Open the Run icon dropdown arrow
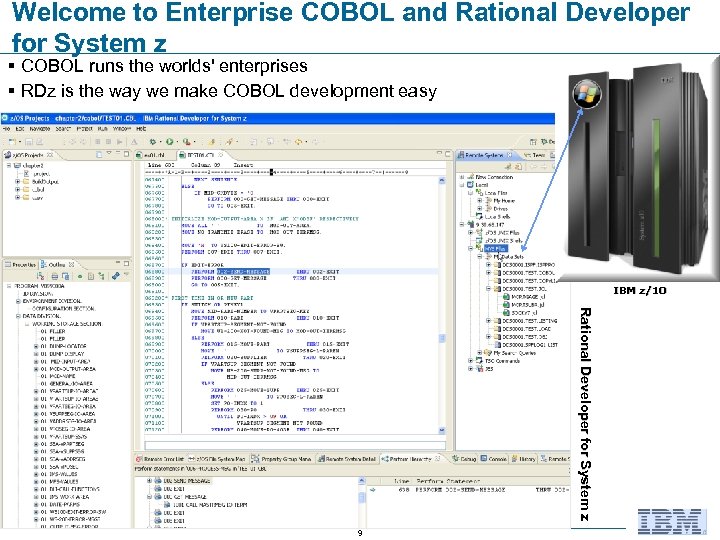Image resolution: width=720 pixels, height=540 pixels. click(x=177, y=142)
